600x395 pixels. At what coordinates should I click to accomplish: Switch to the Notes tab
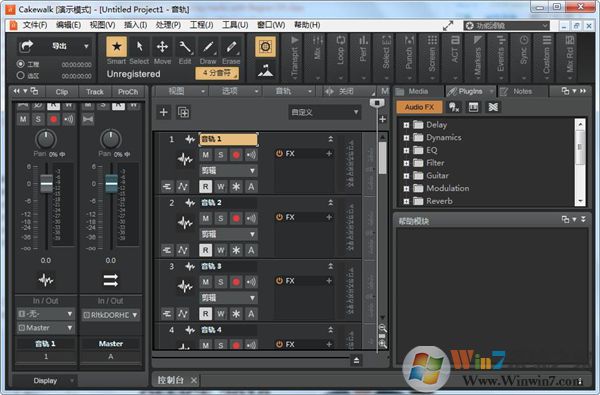click(522, 91)
